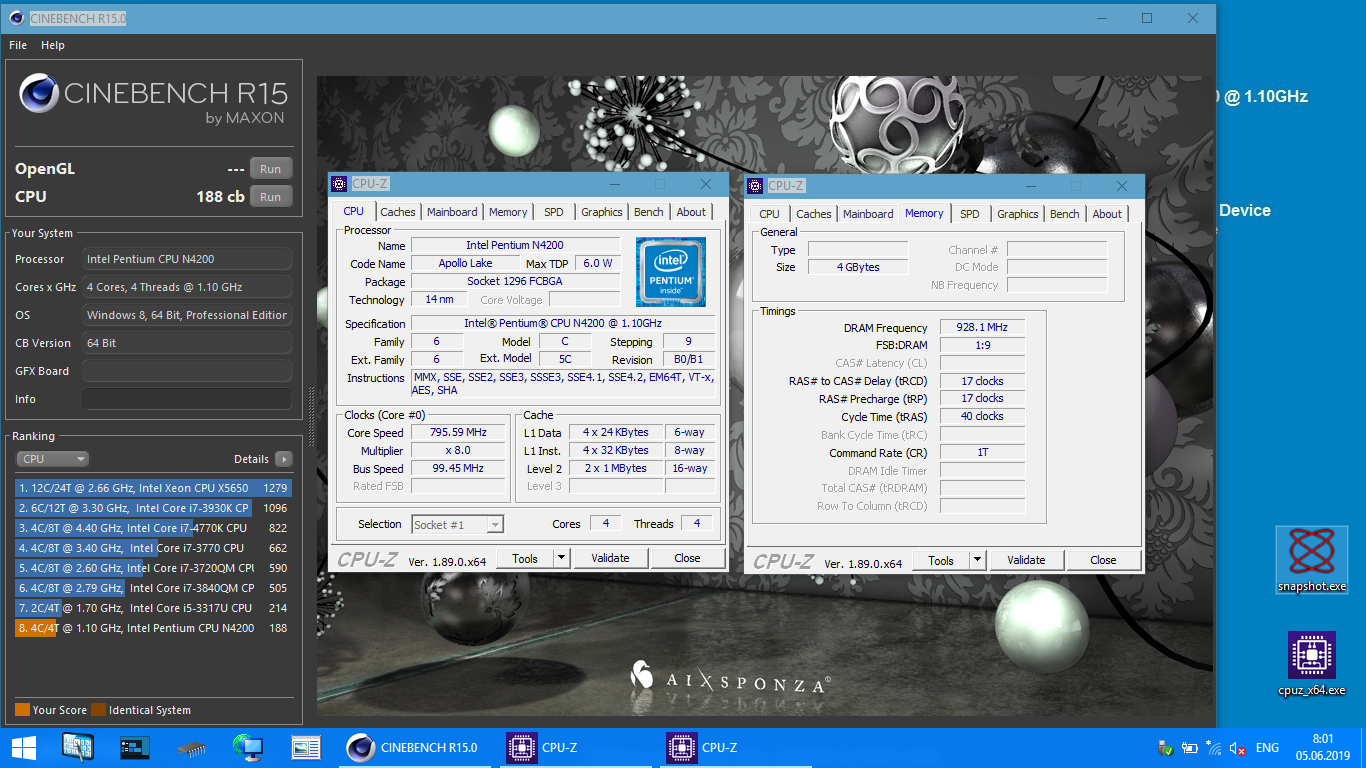Switch to Graphics tab in right CPU-Z

(1018, 214)
